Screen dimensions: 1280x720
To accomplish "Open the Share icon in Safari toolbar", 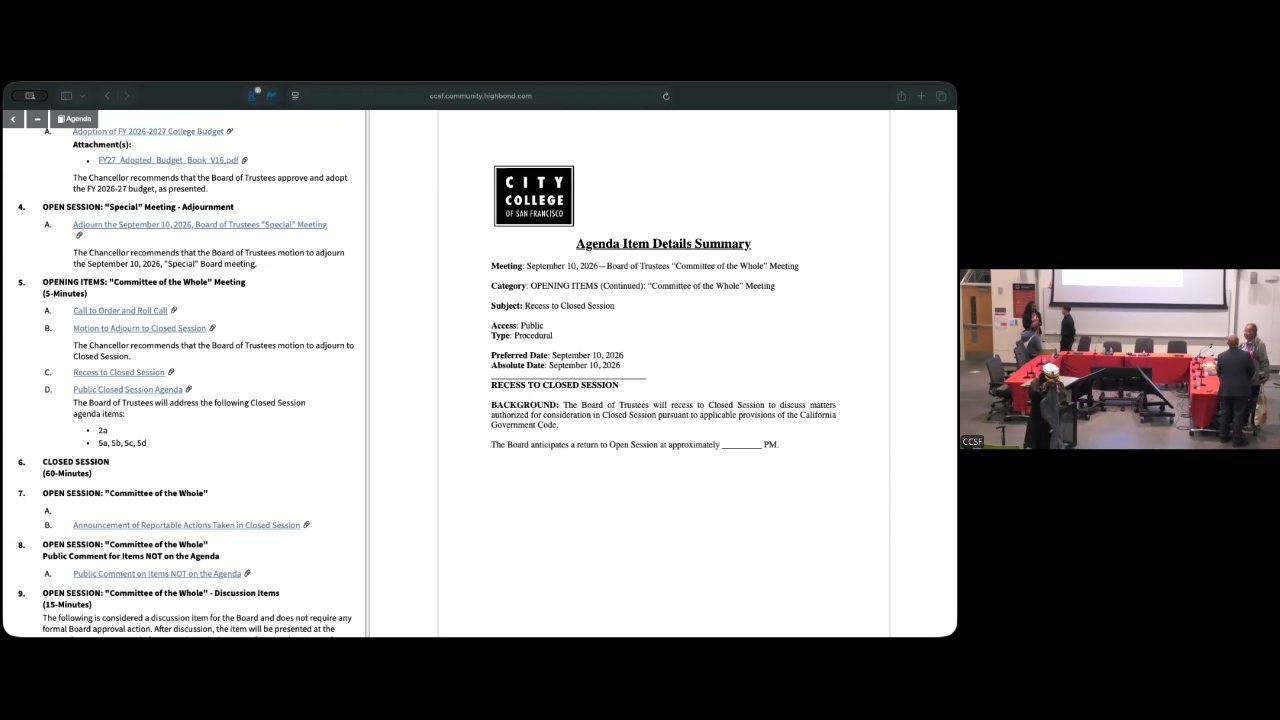I will (901, 96).
